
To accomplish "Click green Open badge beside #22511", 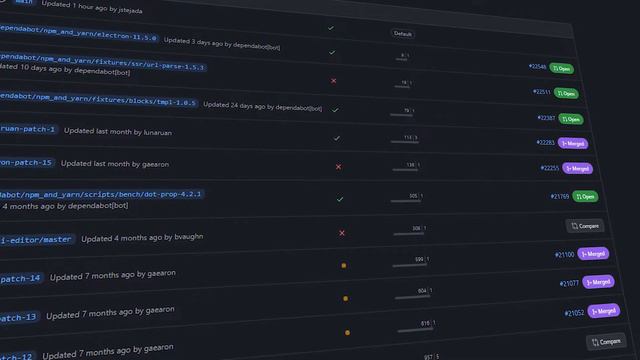I will click(x=566, y=93).
